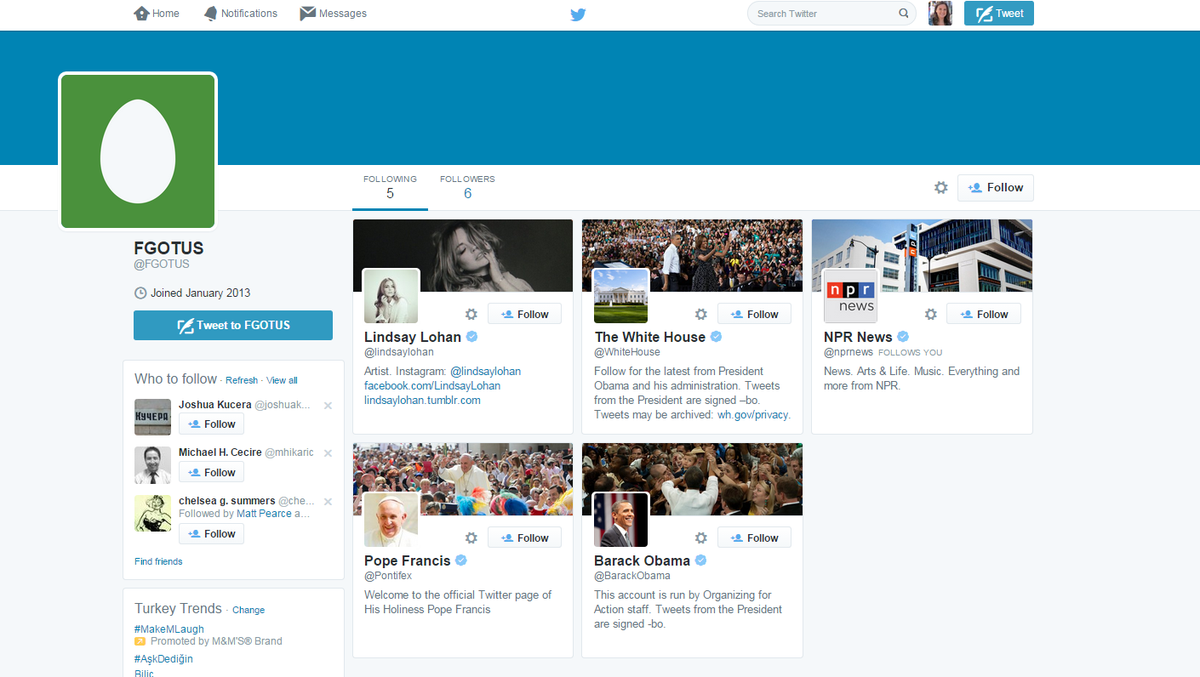The height and width of the screenshot is (677, 1200).
Task: Follow Michael H. Cecire suggestion
Action: tap(211, 472)
